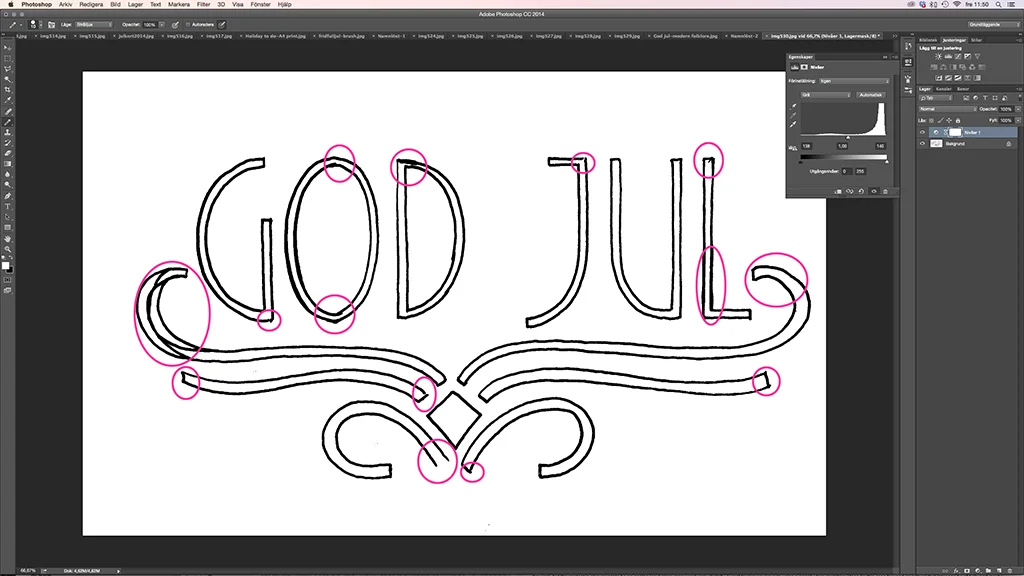
Task: Hide the Nivåer 1 layer
Action: tap(922, 133)
